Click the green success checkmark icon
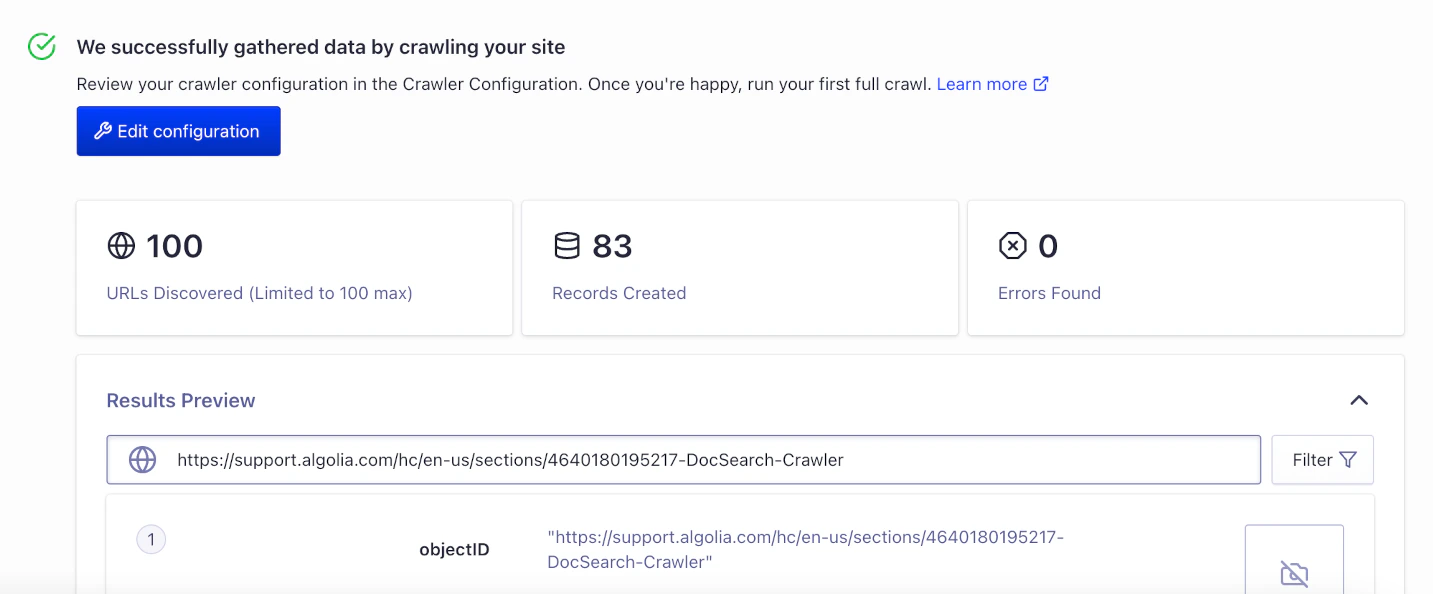1433x594 pixels. [x=40, y=45]
